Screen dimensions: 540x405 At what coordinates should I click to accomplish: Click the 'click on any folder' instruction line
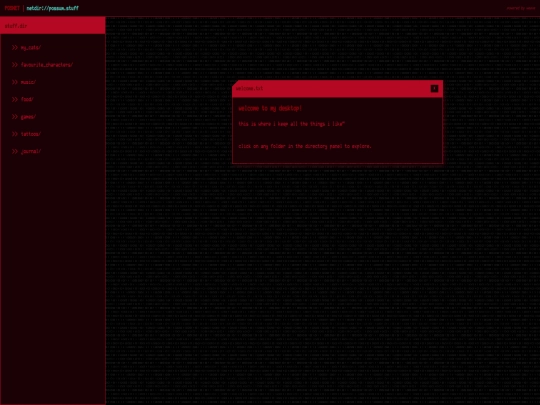[305, 146]
